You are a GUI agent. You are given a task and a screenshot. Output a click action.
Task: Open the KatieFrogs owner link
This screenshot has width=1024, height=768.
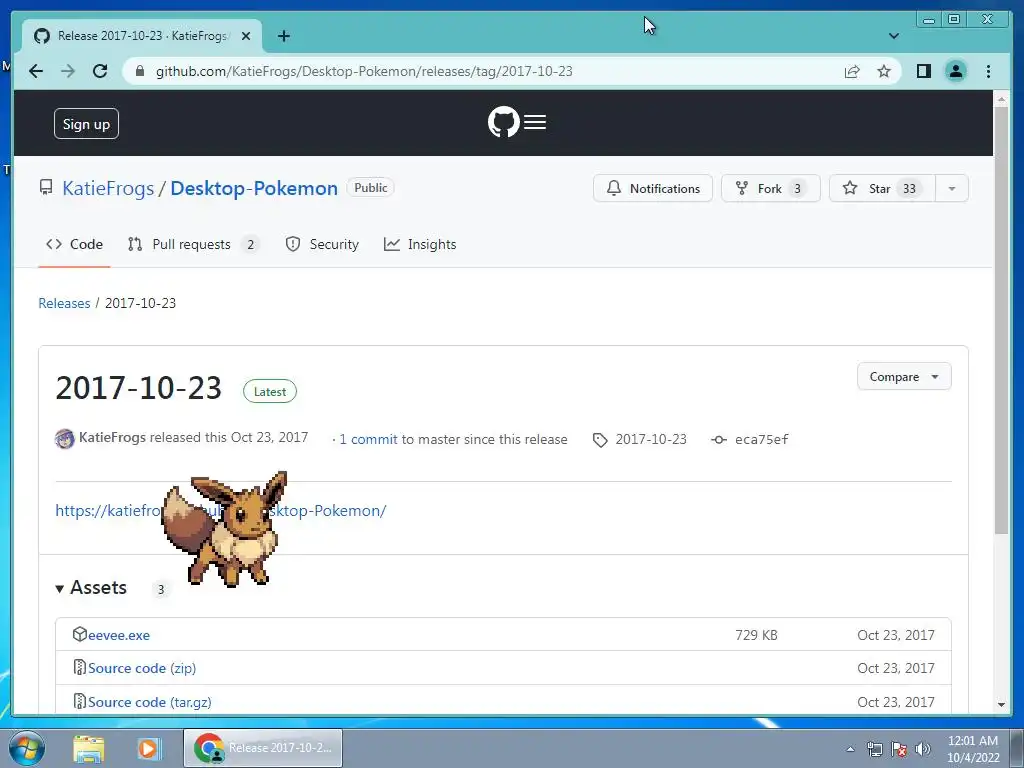(108, 189)
